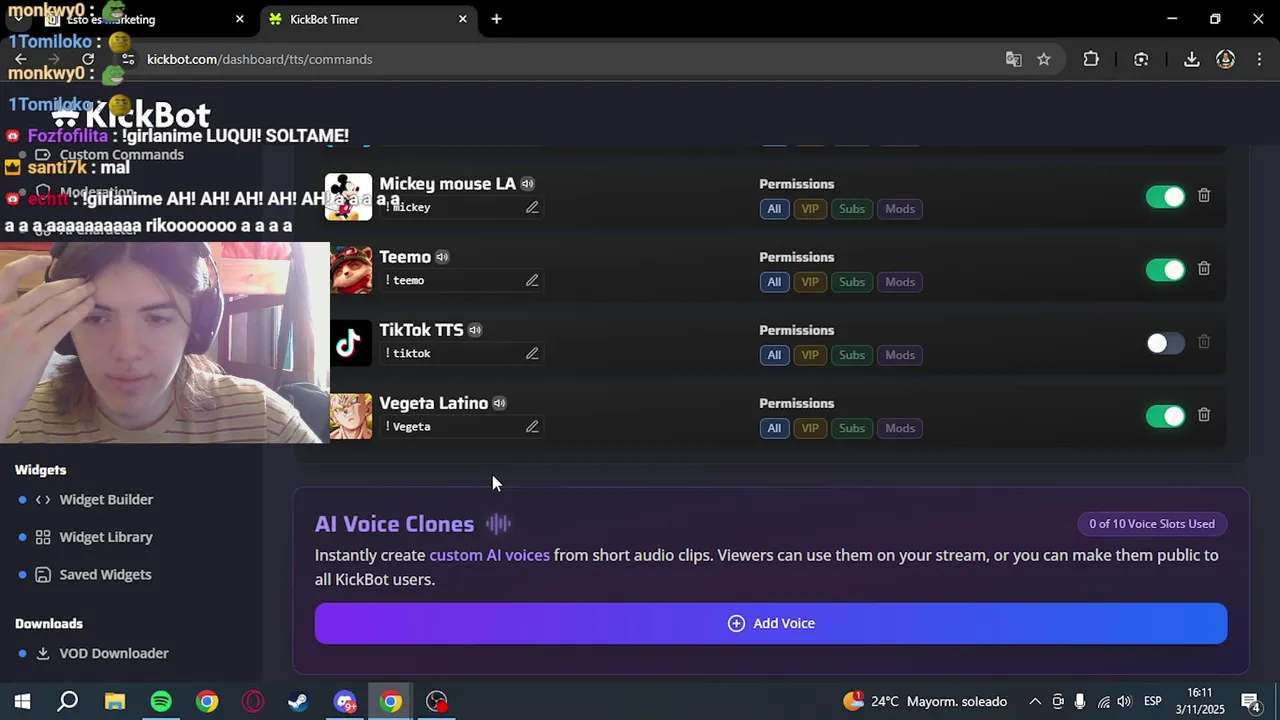Select Subs permission for TikTok TTS

852,355
